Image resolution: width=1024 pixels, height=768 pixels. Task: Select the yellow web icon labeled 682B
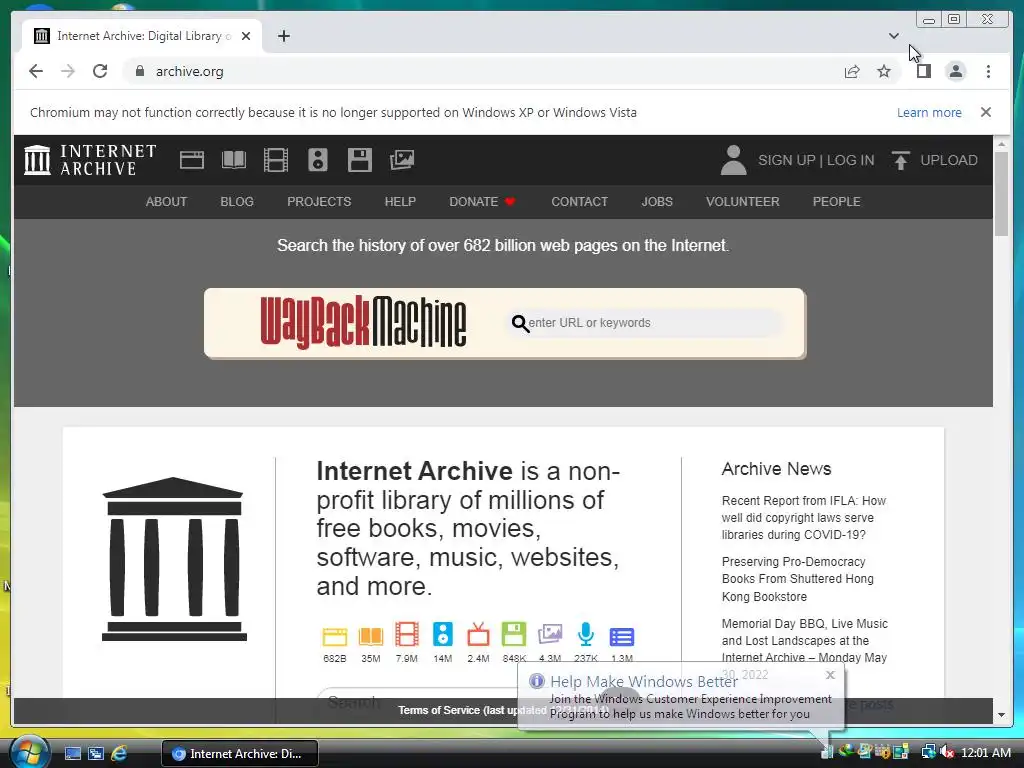pyautogui.click(x=334, y=635)
